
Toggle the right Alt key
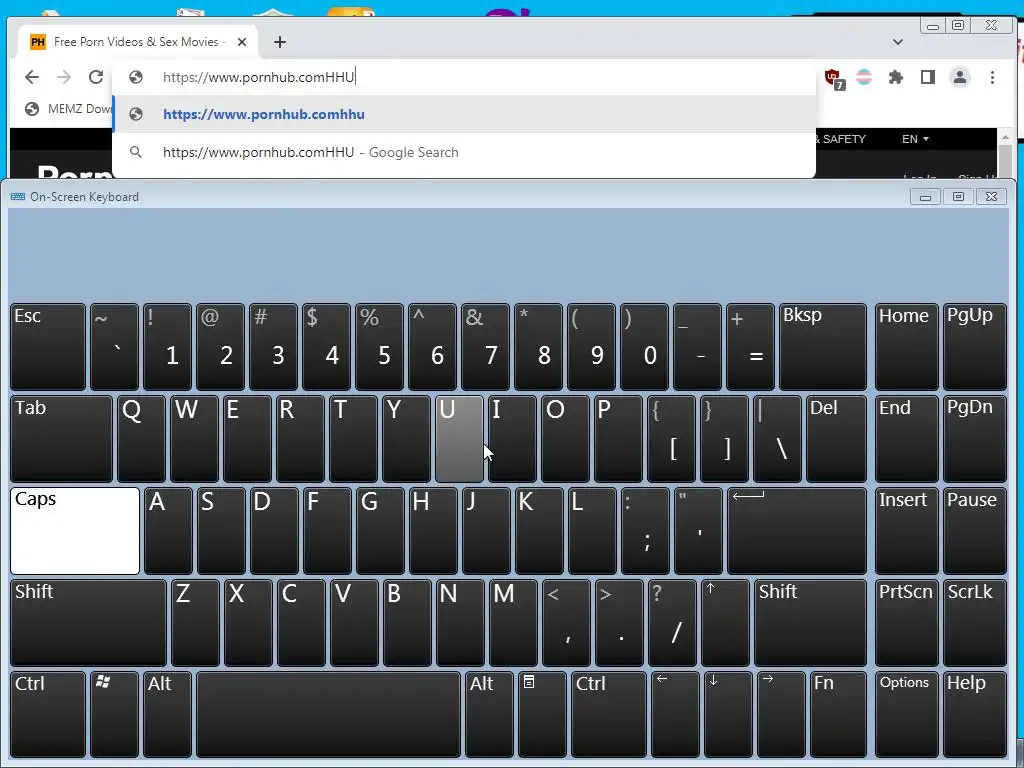489,714
